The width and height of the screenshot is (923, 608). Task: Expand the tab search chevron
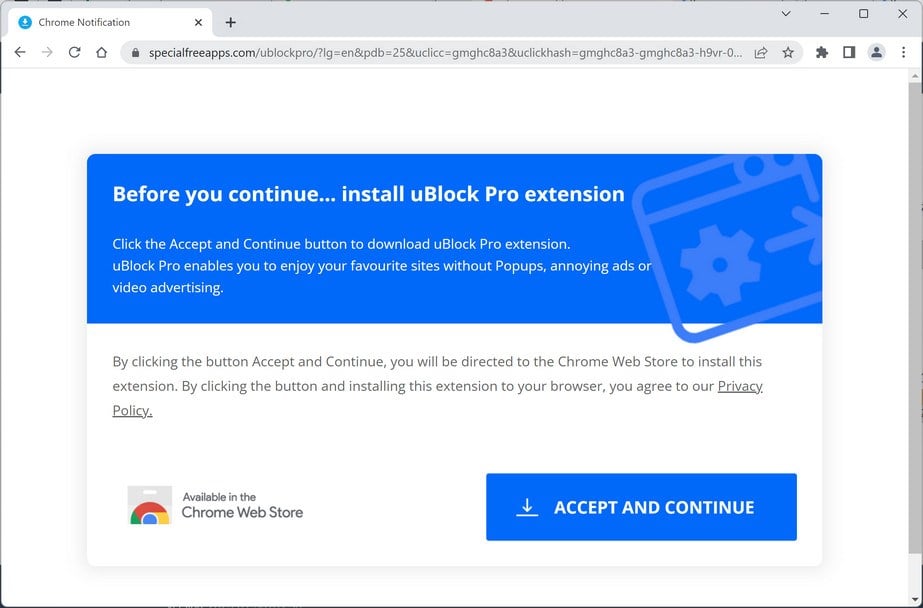(786, 14)
